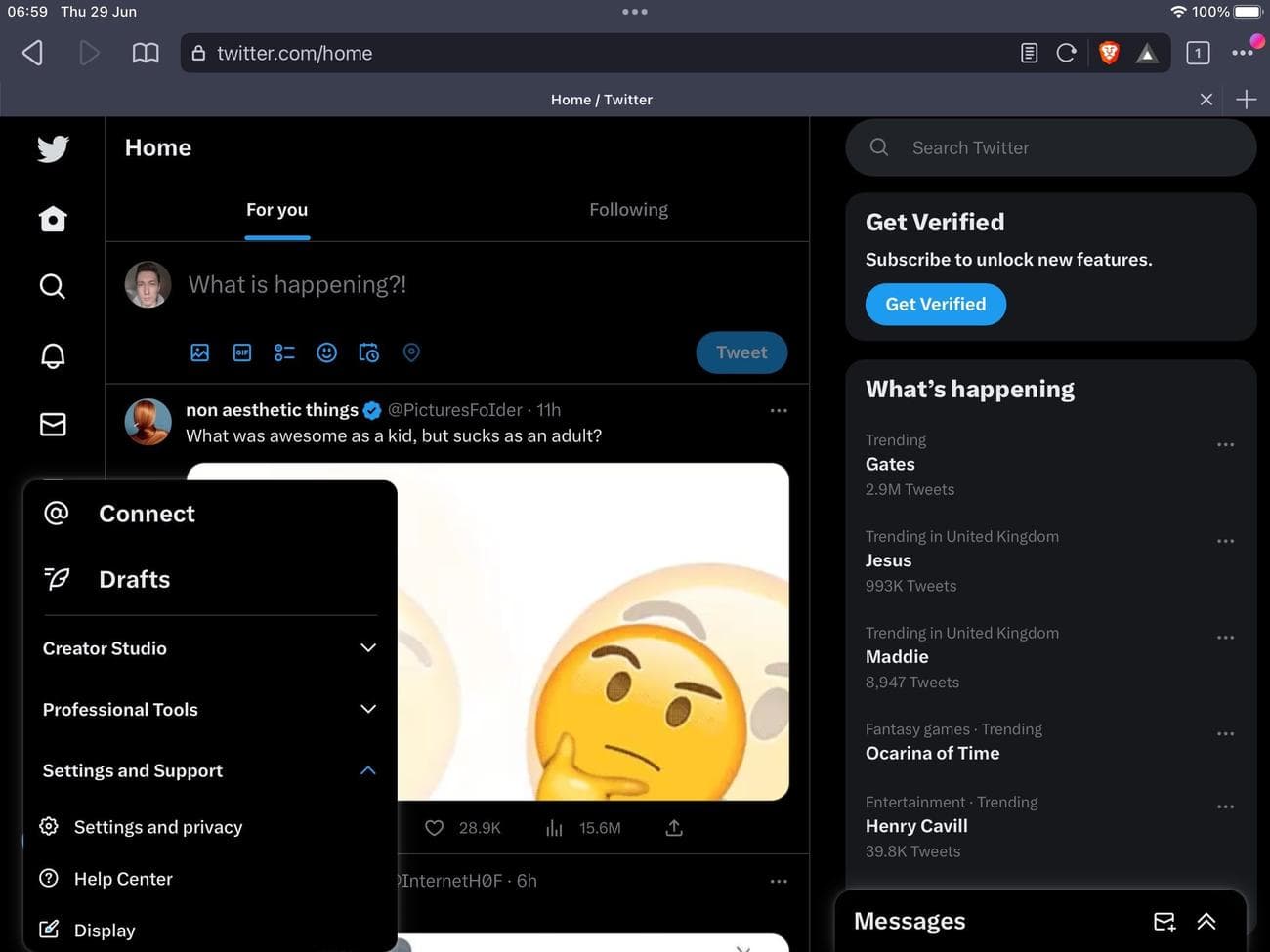Switch to the Following tab

coord(628,210)
